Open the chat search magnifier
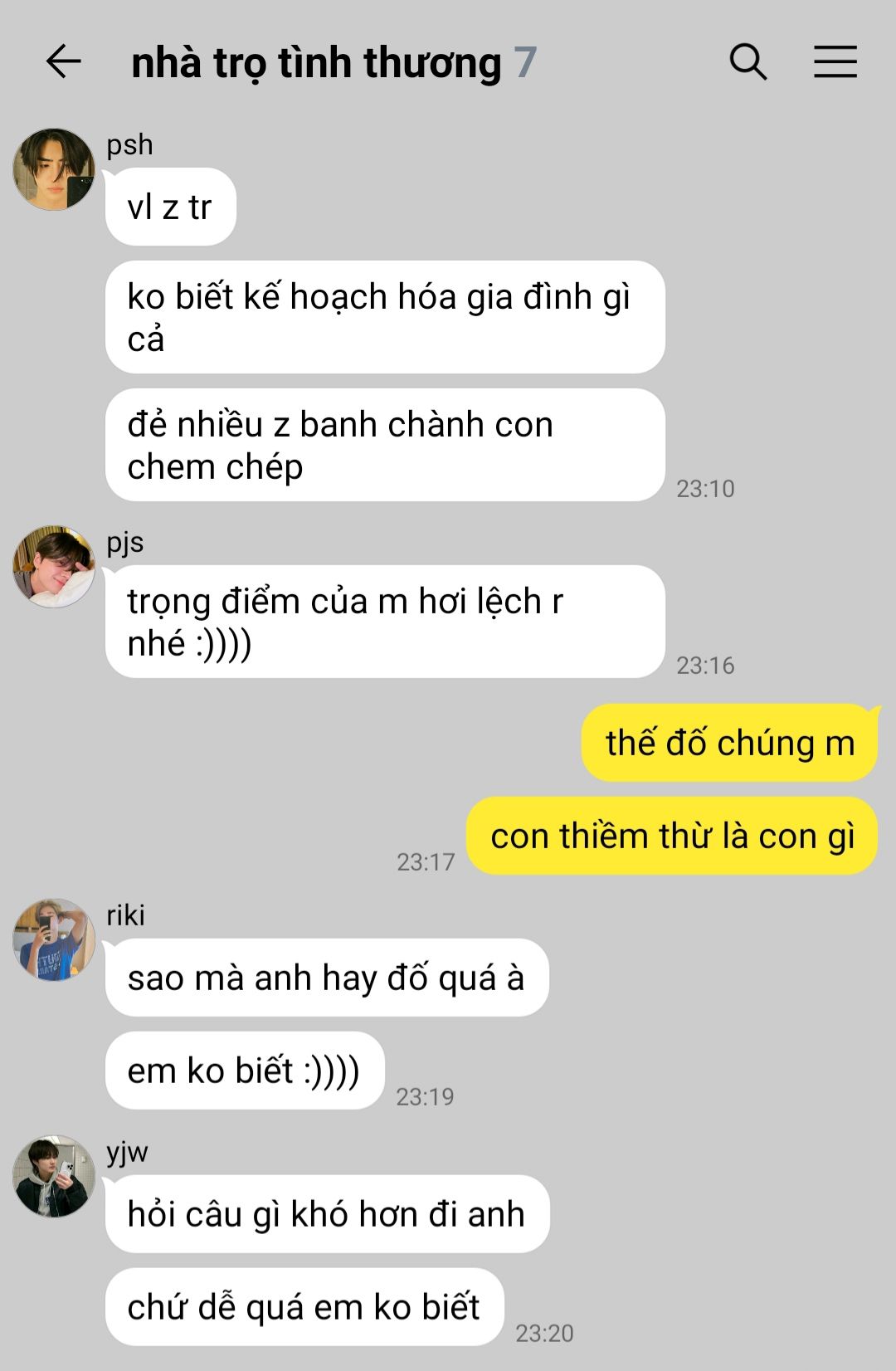Screen dimensions: 896x1371 748,62
